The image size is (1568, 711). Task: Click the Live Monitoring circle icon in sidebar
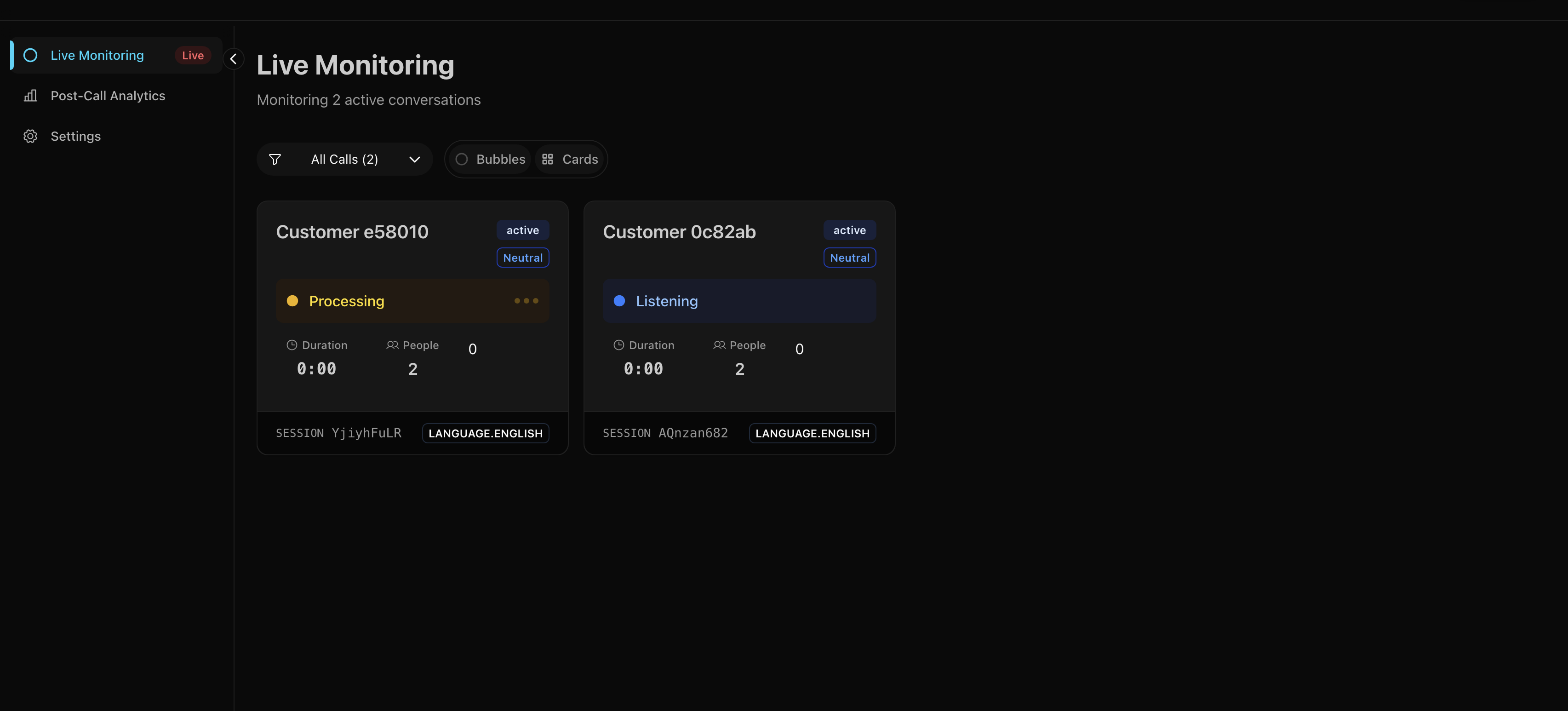point(30,55)
